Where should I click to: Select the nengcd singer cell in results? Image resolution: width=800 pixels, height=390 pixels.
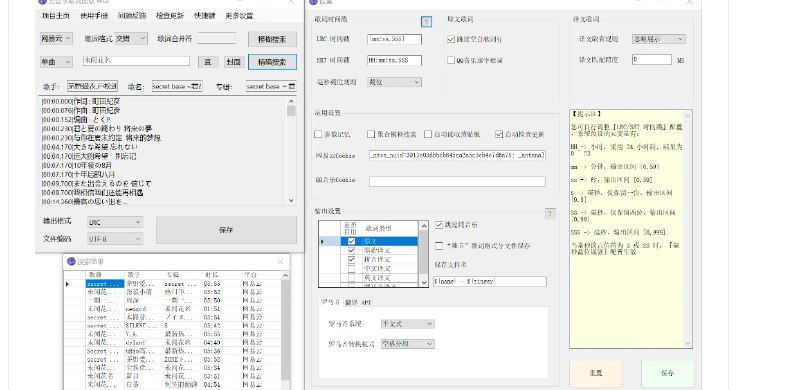(x=144, y=309)
